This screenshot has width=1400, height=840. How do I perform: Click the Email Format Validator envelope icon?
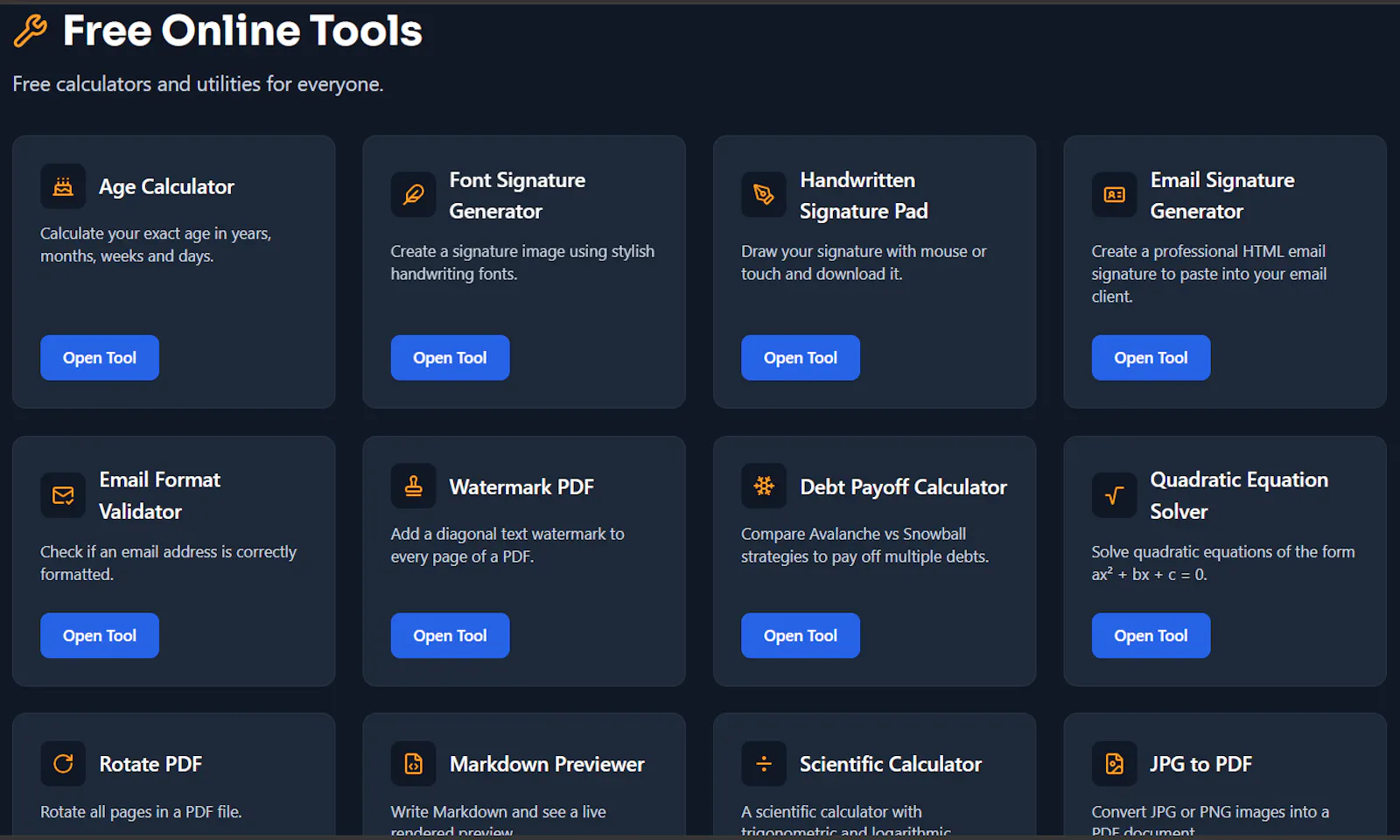(x=63, y=495)
